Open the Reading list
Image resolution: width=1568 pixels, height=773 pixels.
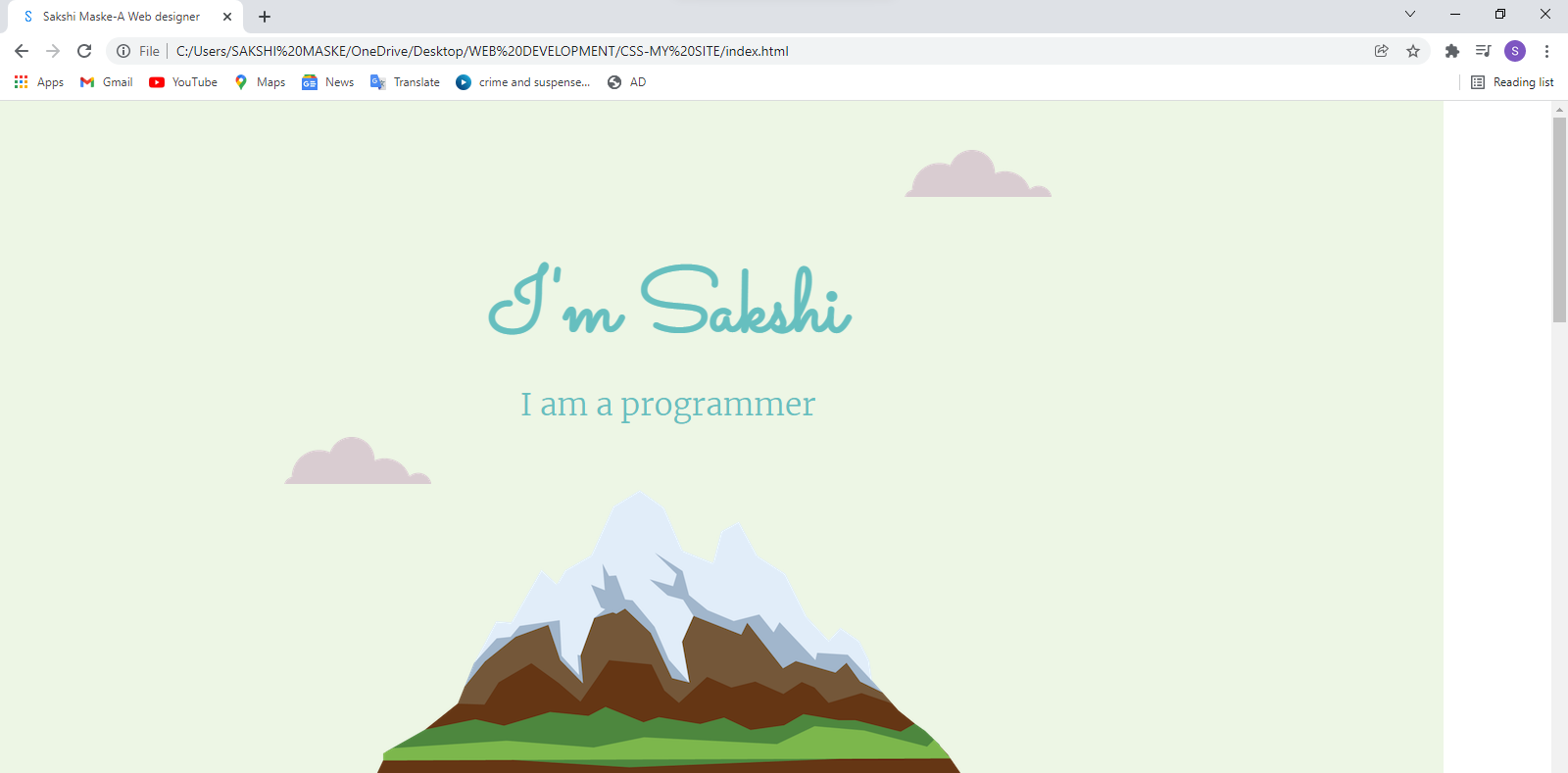(x=1513, y=82)
